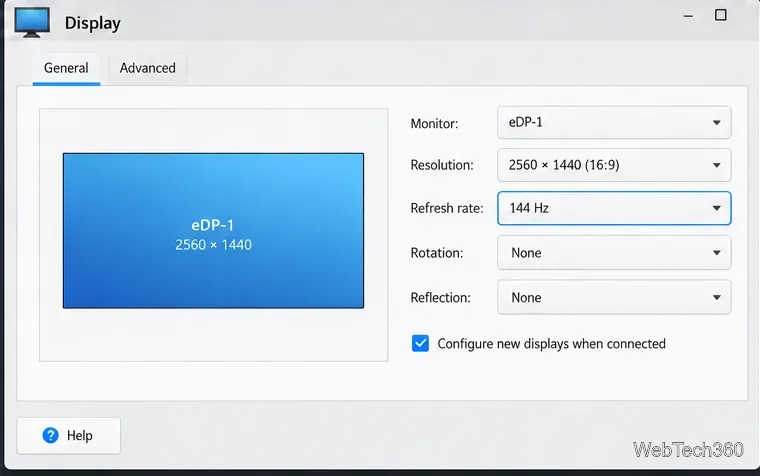Click the 'Display' window title text

click(93, 23)
